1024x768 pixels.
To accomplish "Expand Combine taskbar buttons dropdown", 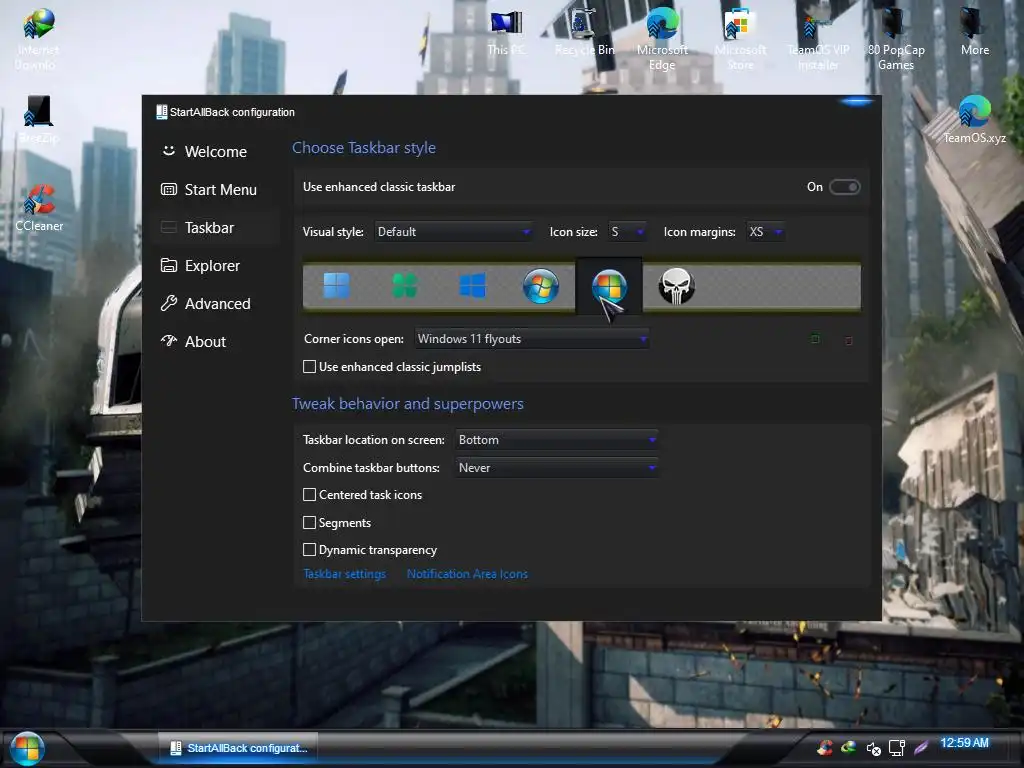I will 556,468.
